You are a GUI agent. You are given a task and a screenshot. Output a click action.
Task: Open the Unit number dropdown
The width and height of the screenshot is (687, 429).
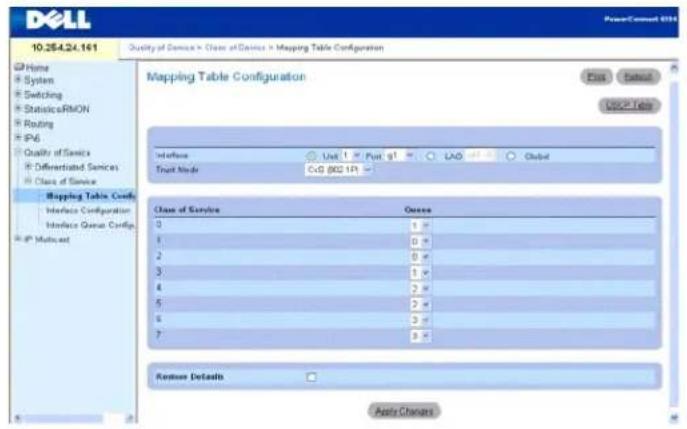tap(351, 156)
